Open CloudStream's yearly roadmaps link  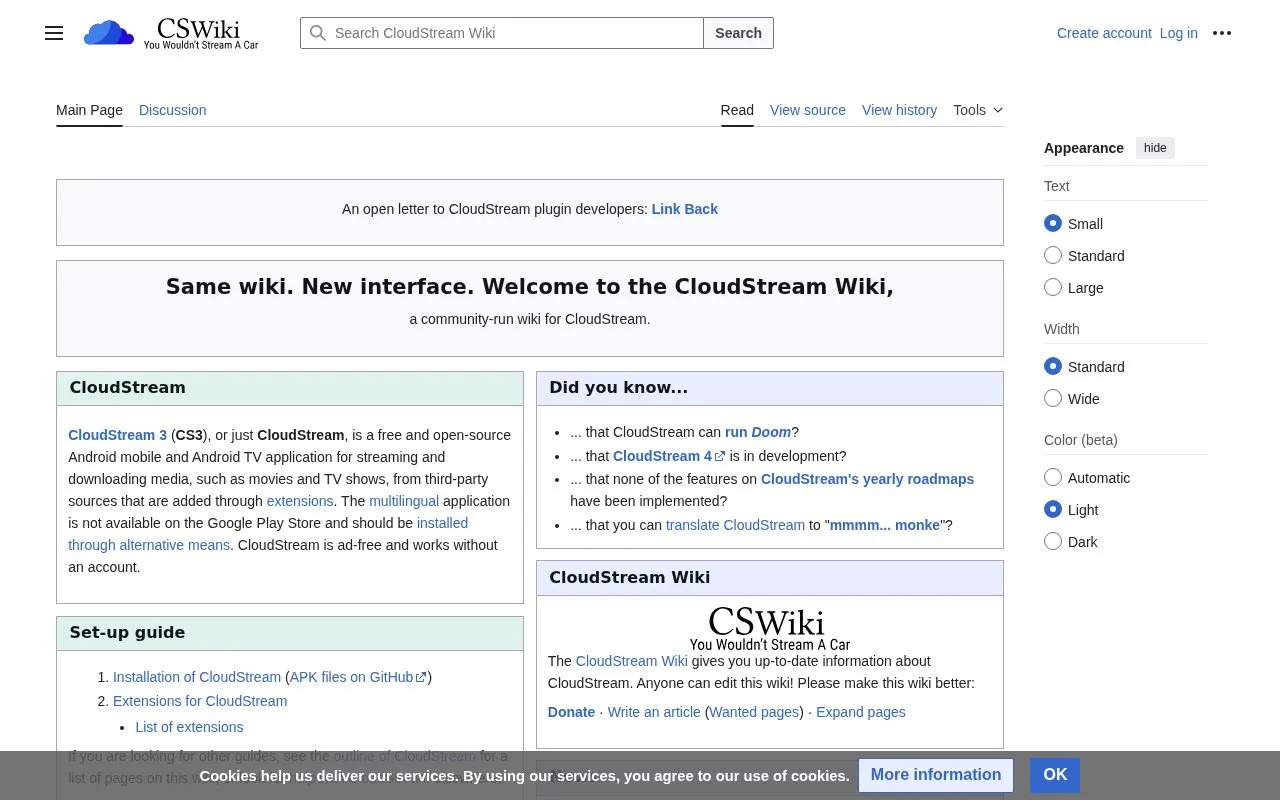(x=868, y=479)
